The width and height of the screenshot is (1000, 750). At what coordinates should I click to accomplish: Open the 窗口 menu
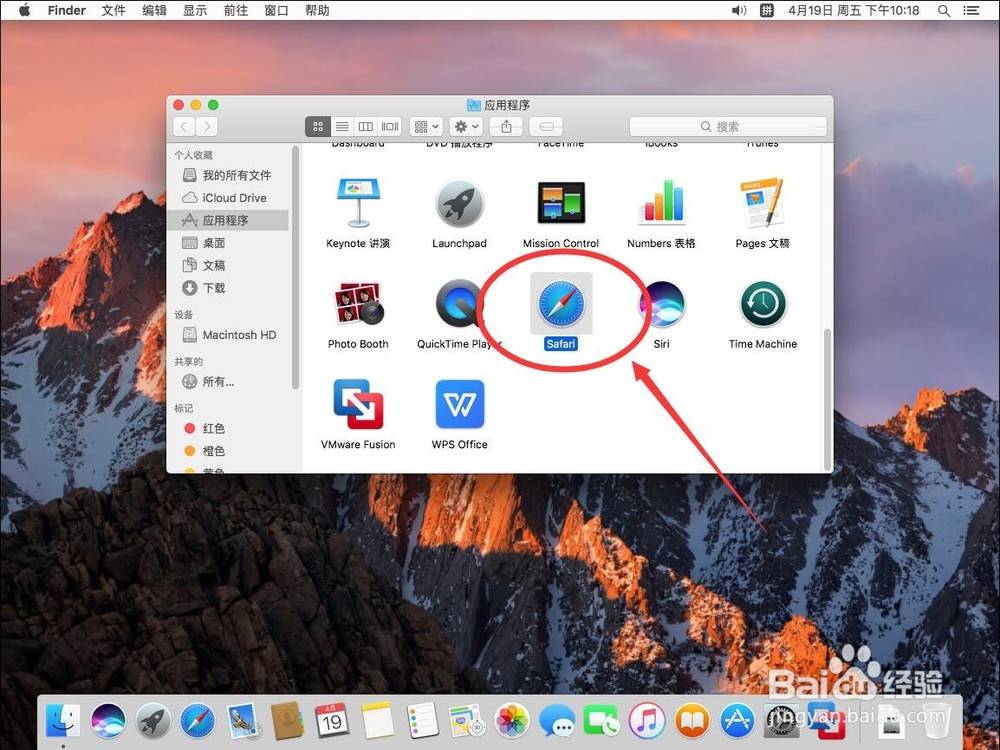point(276,10)
